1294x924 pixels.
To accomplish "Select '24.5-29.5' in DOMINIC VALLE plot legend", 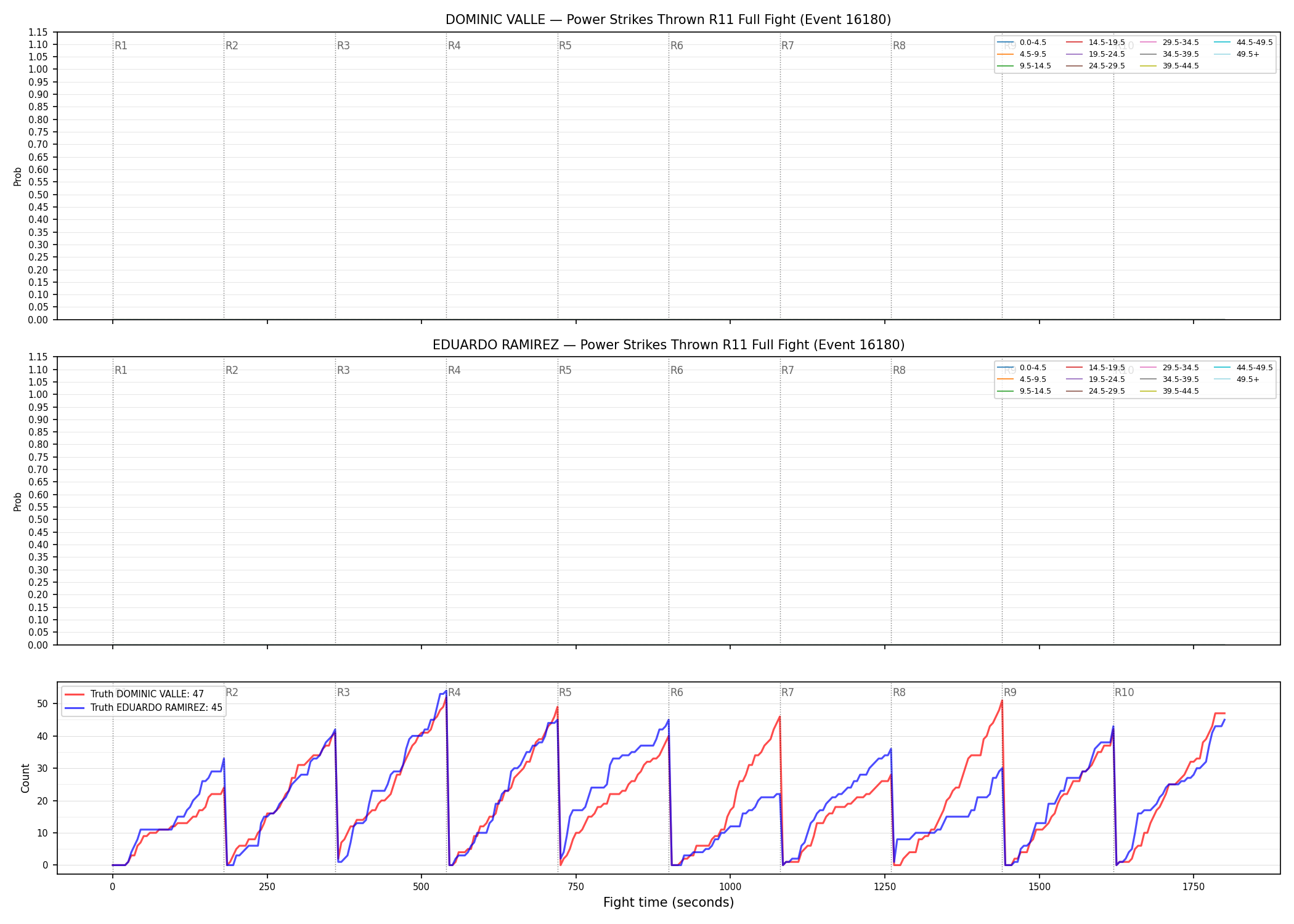I will pyautogui.click(x=1107, y=66).
